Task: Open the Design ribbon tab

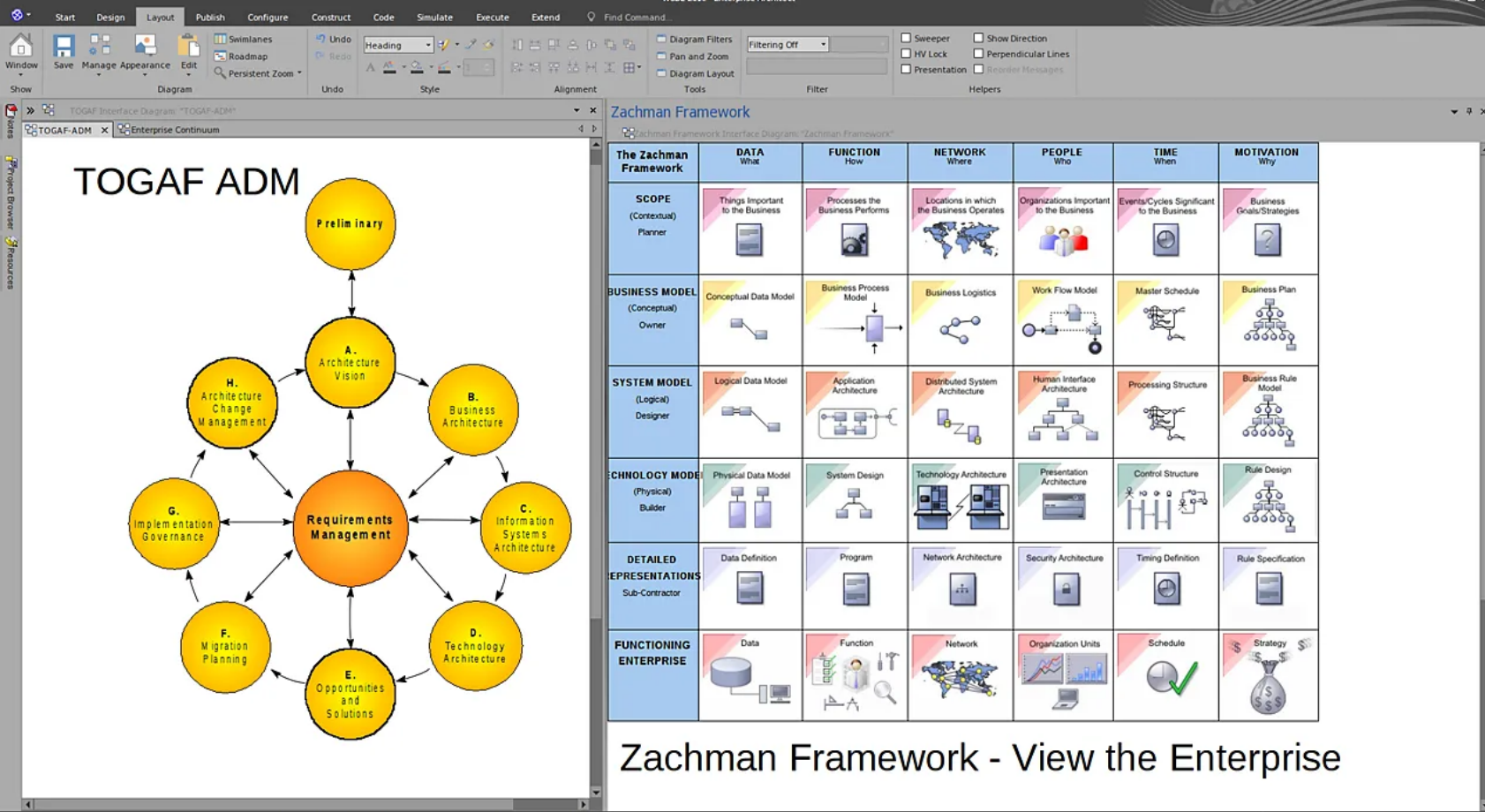Action: pos(110,17)
